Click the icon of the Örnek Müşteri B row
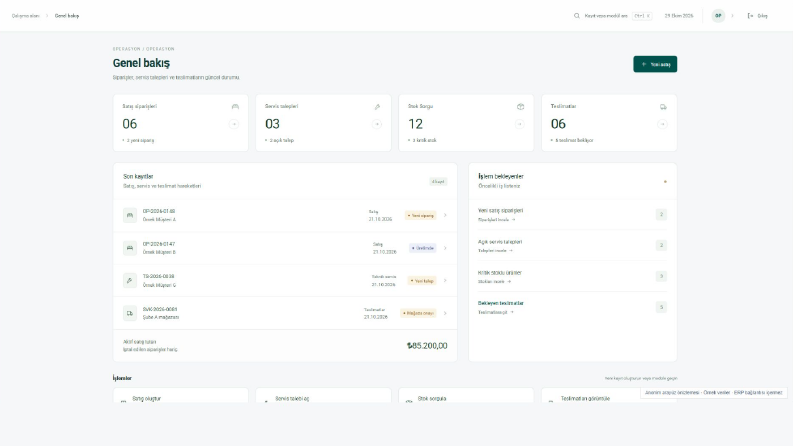The height and width of the screenshot is (446, 793). pos(130,248)
